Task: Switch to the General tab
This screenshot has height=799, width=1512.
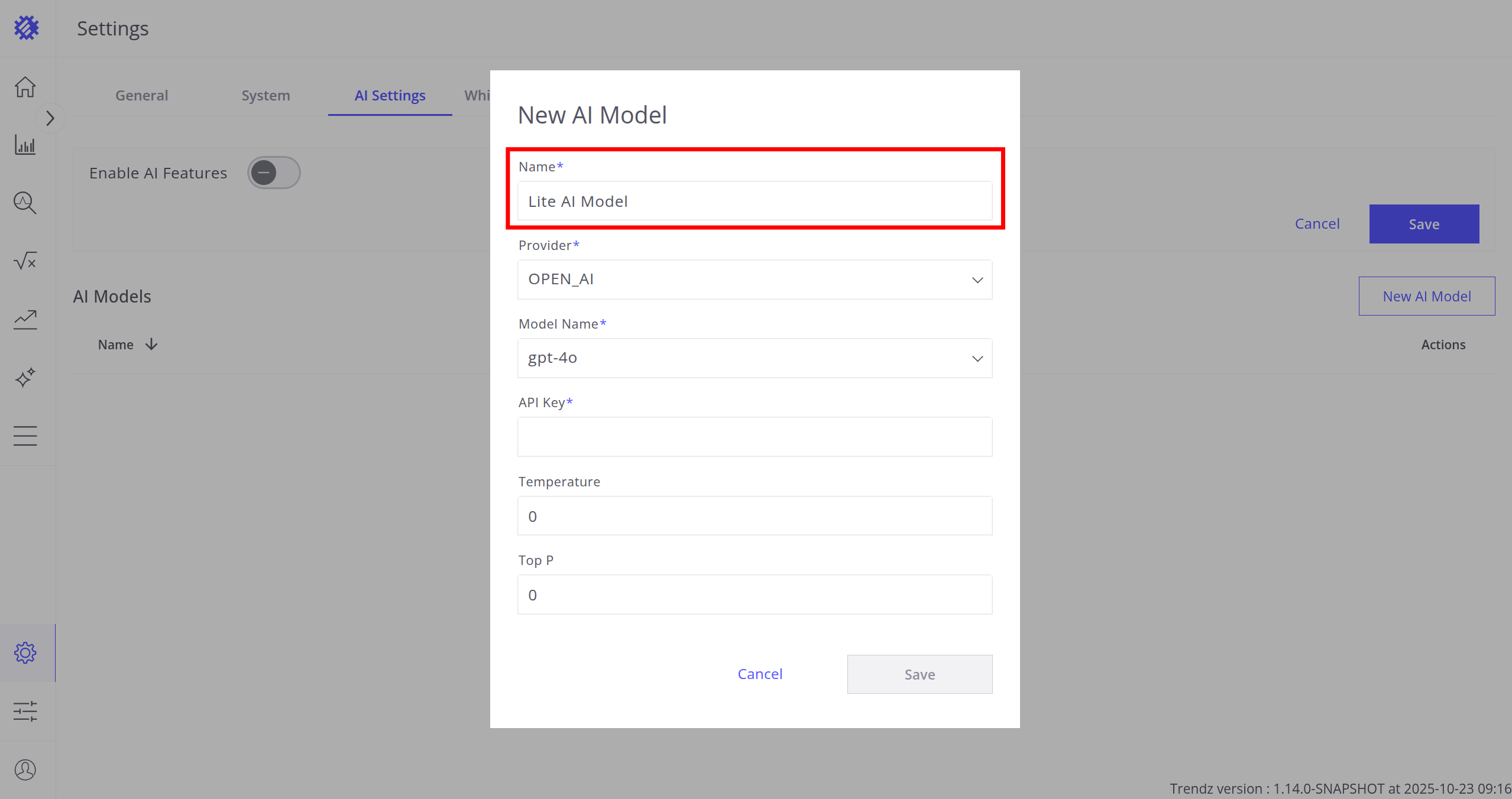Action: coord(141,95)
